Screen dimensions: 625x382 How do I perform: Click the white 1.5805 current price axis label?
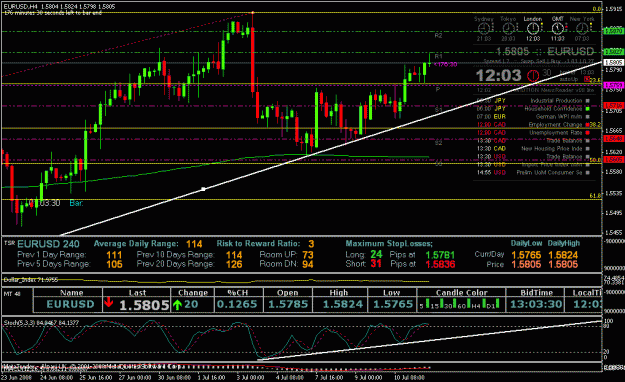click(x=614, y=63)
